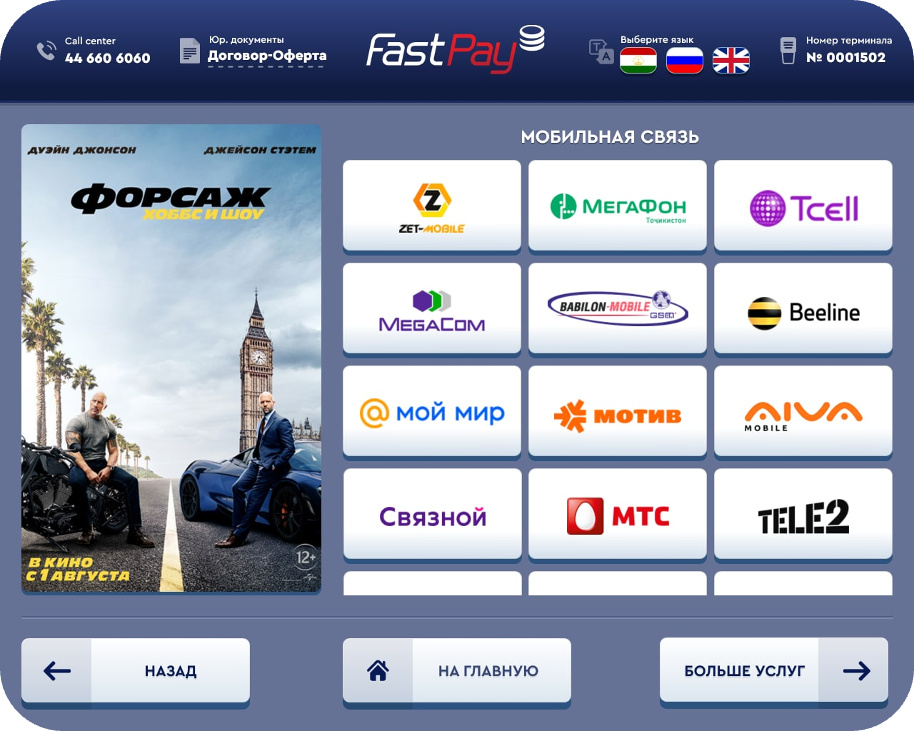Select the Zet-Mobile operator tile

coord(432,205)
